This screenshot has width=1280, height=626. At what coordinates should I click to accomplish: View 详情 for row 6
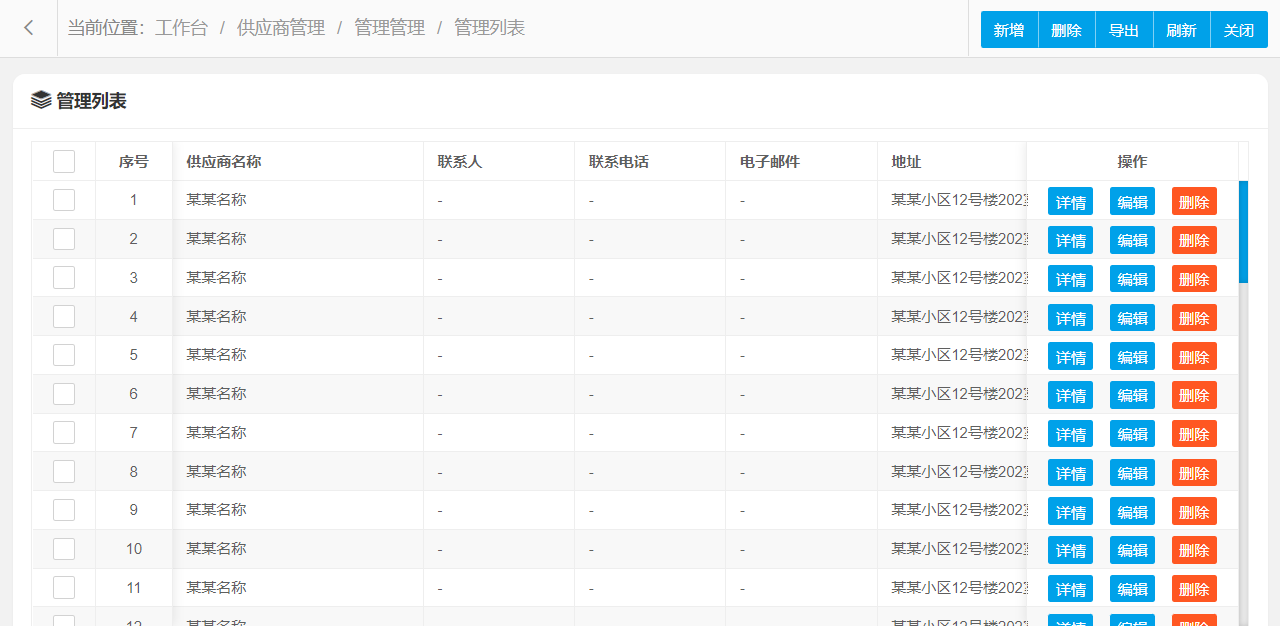(x=1070, y=395)
